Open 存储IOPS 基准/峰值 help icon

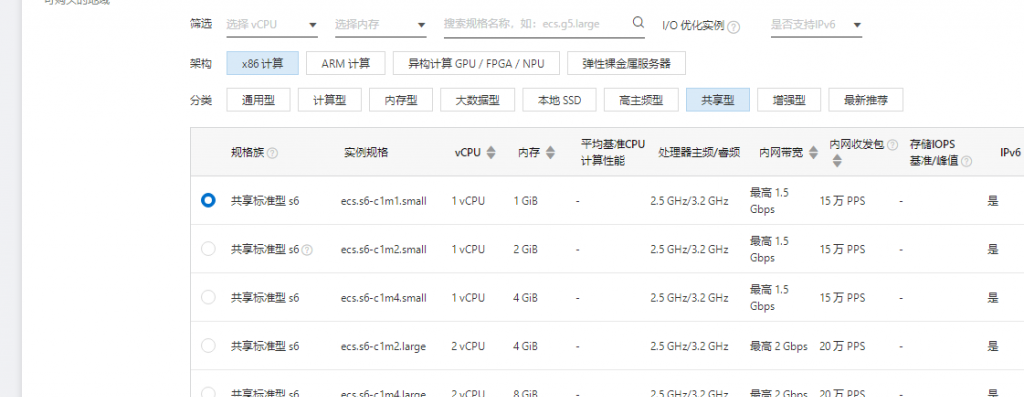[967, 161]
